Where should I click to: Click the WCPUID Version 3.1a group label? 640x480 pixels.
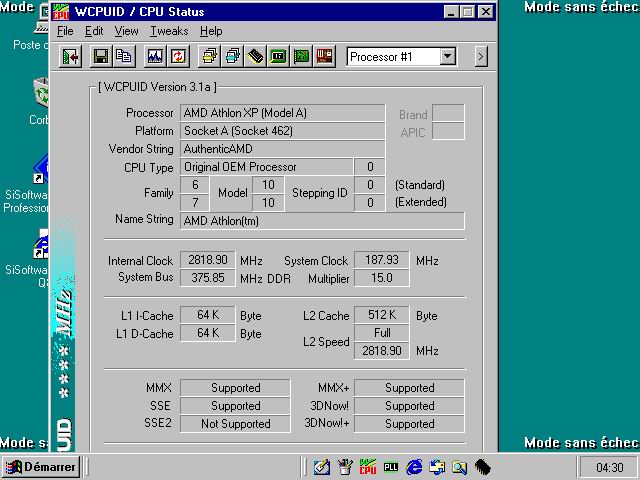pos(158,87)
